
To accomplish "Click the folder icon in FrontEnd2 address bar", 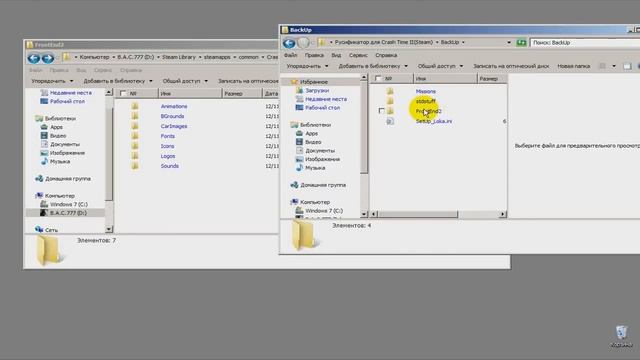I will (x=67, y=57).
